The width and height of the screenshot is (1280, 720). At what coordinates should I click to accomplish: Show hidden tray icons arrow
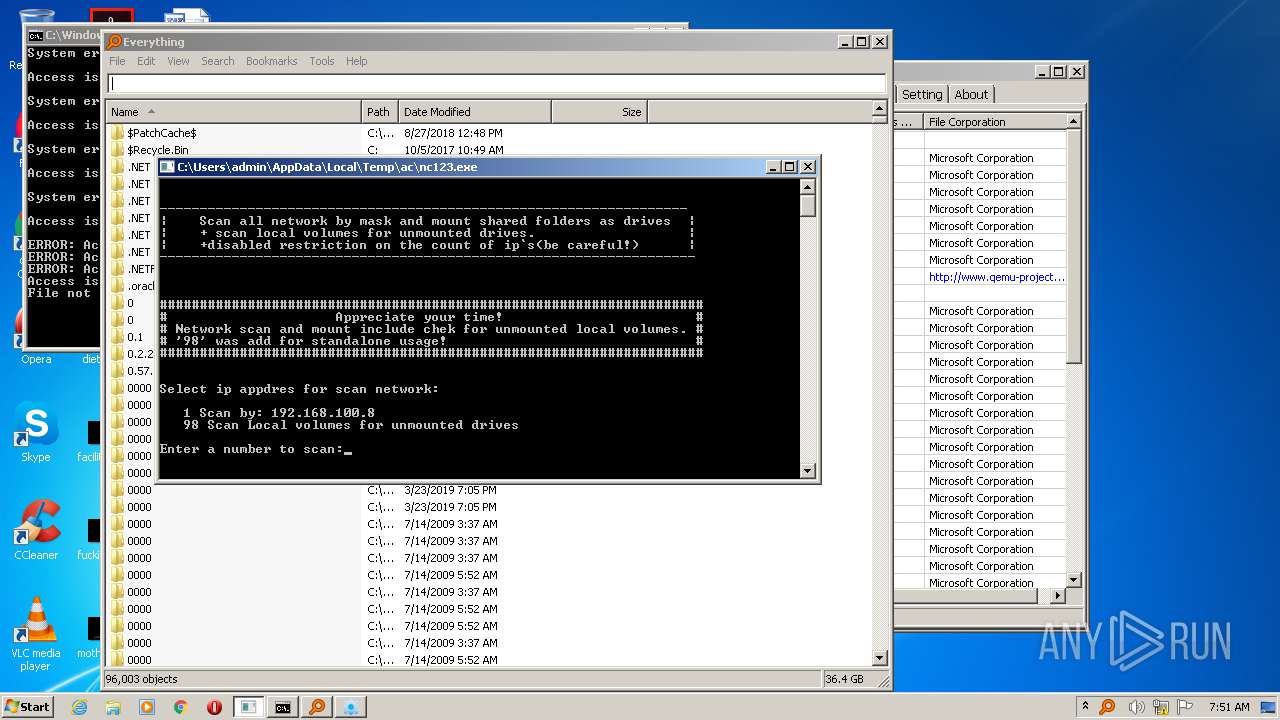(x=1086, y=707)
